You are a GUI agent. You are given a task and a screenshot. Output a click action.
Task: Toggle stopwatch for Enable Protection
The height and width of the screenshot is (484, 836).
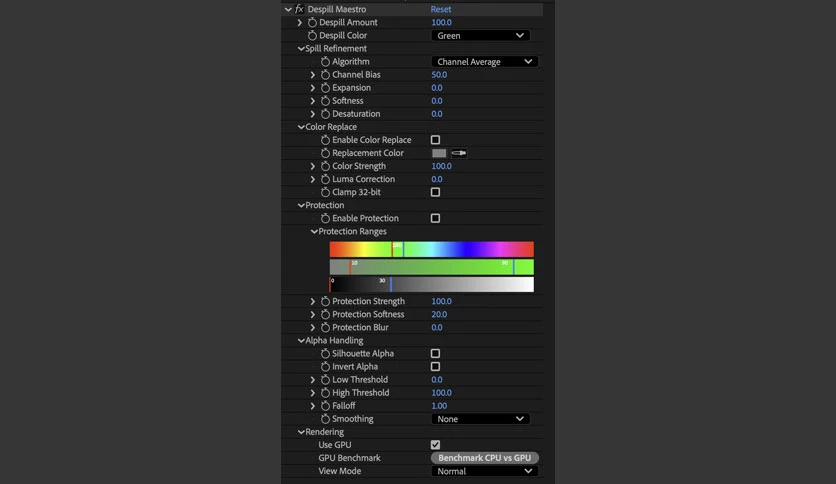tap(325, 218)
